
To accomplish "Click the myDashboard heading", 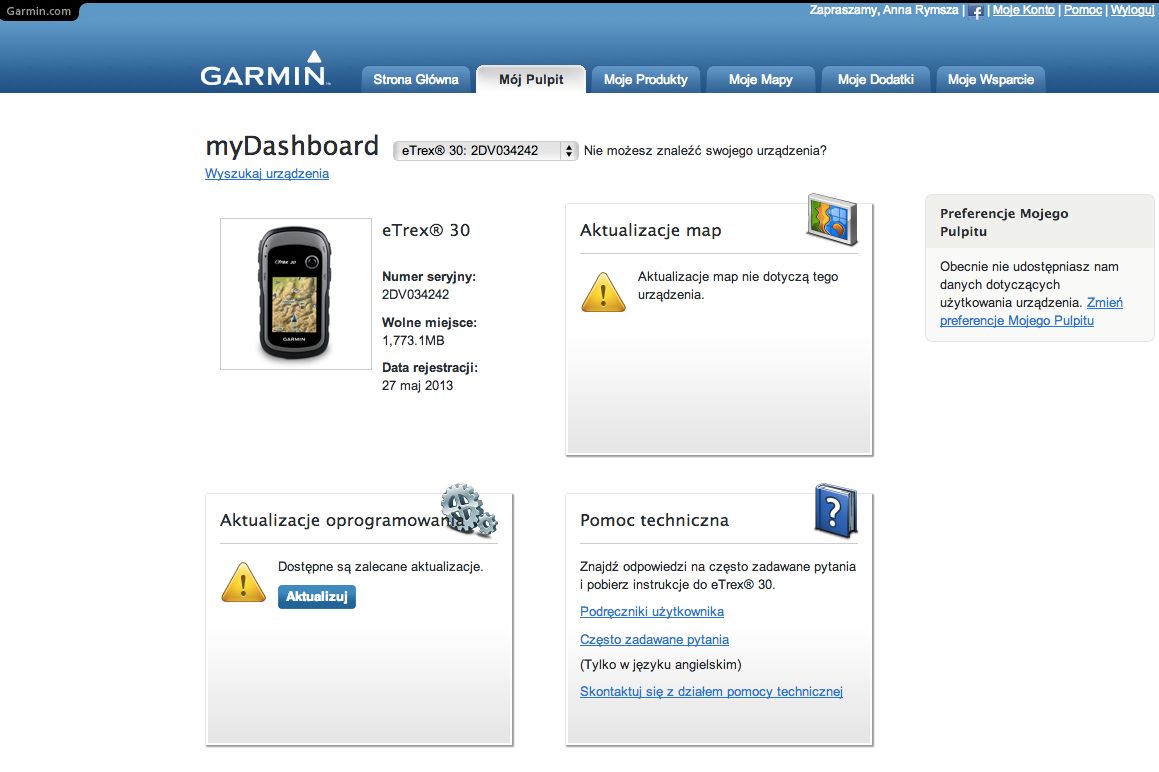I will click(292, 146).
